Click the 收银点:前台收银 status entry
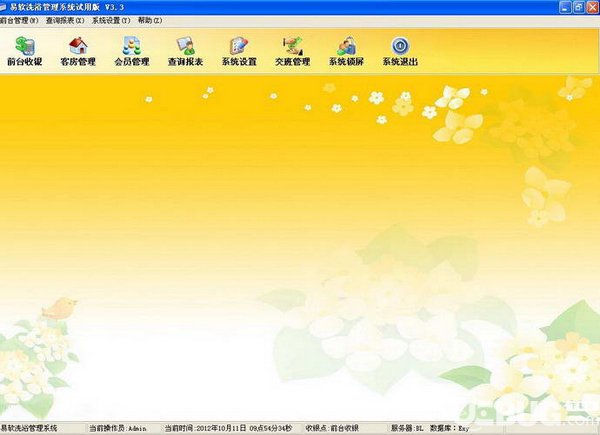 pos(332,428)
